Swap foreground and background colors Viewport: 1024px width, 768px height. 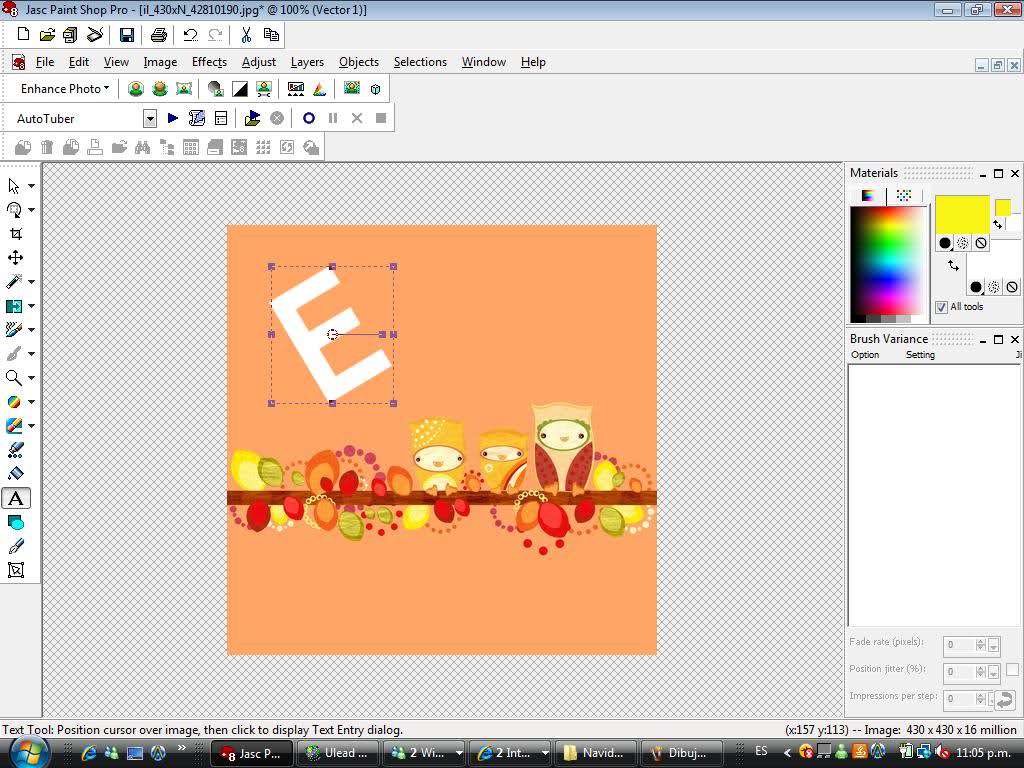[x=998, y=225]
